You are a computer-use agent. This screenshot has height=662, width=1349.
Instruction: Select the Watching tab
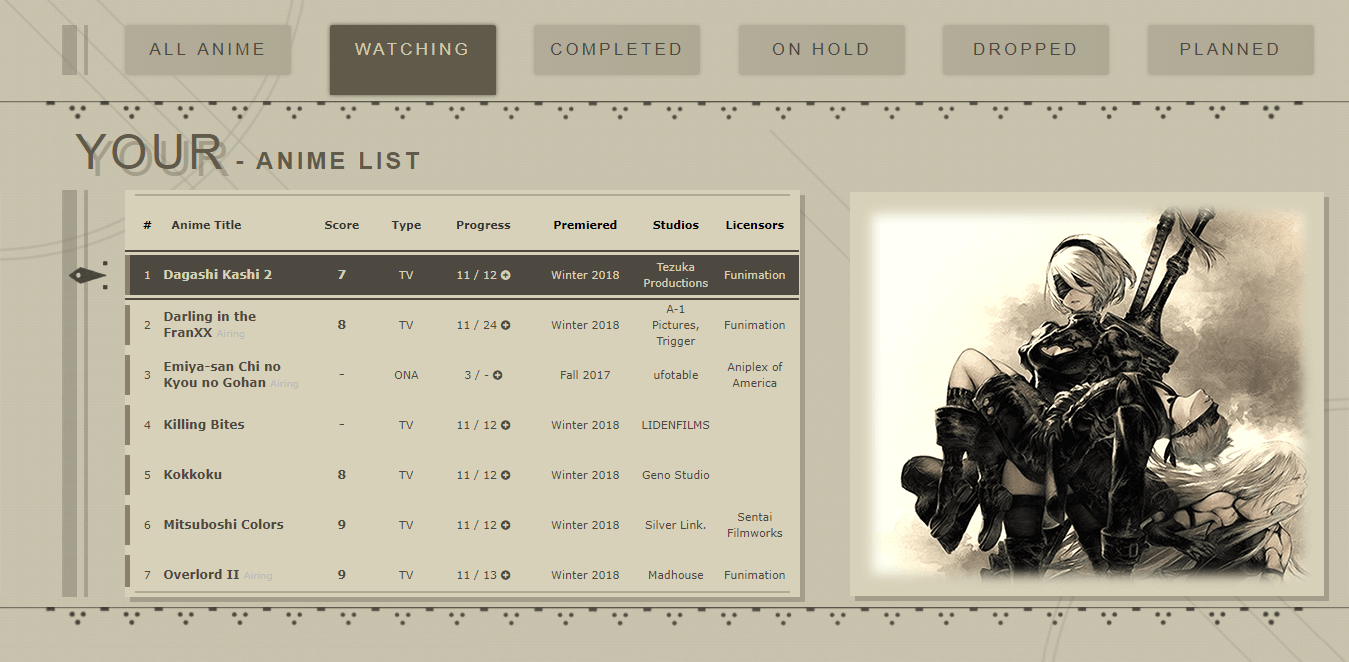412,59
